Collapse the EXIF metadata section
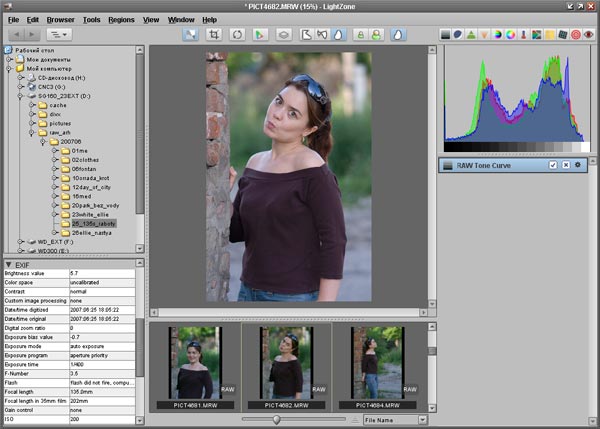The image size is (600, 429). click(x=8, y=264)
